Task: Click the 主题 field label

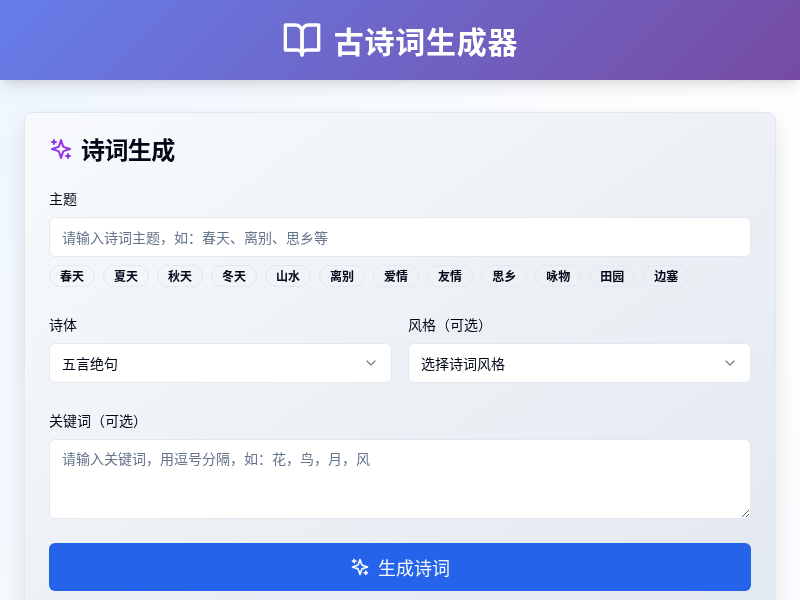Action: (x=63, y=199)
